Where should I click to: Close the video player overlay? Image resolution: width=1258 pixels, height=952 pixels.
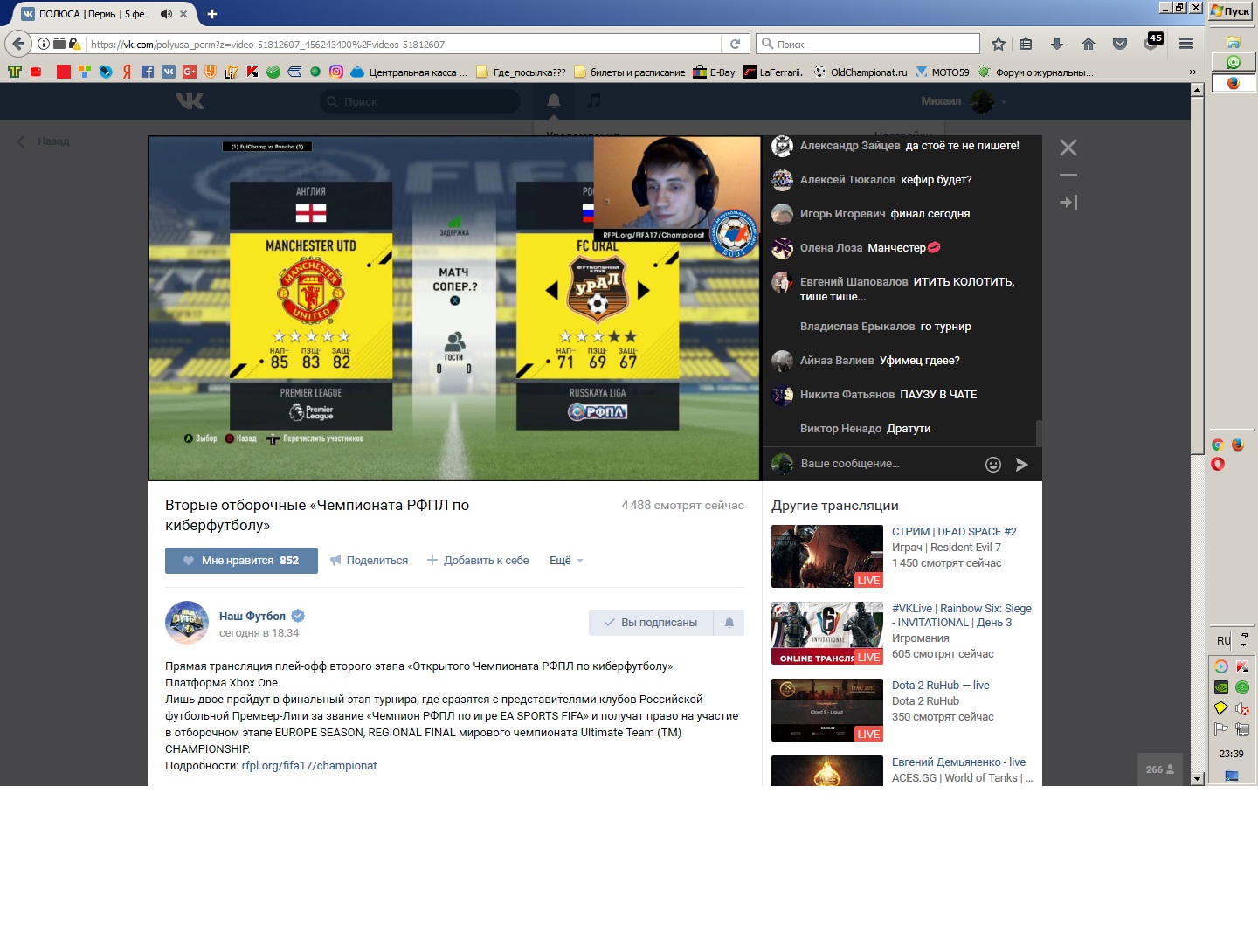(1068, 148)
